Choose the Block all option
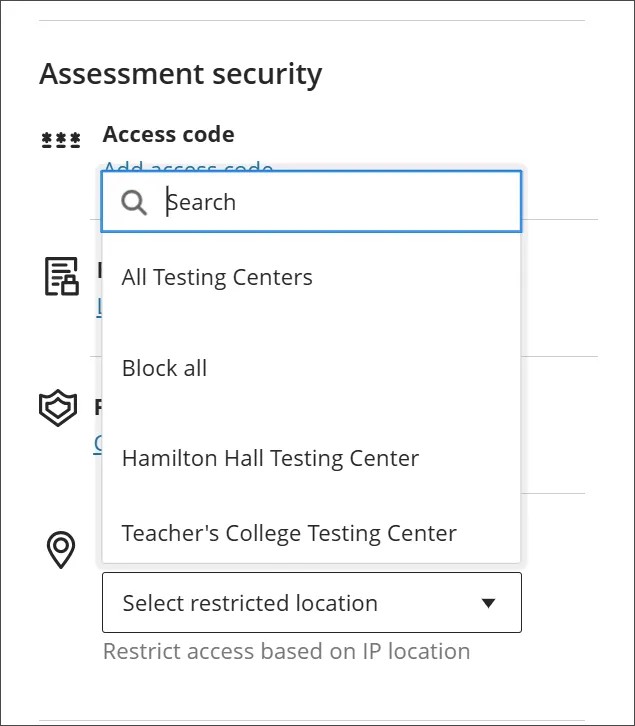The image size is (635, 726). [x=164, y=368]
